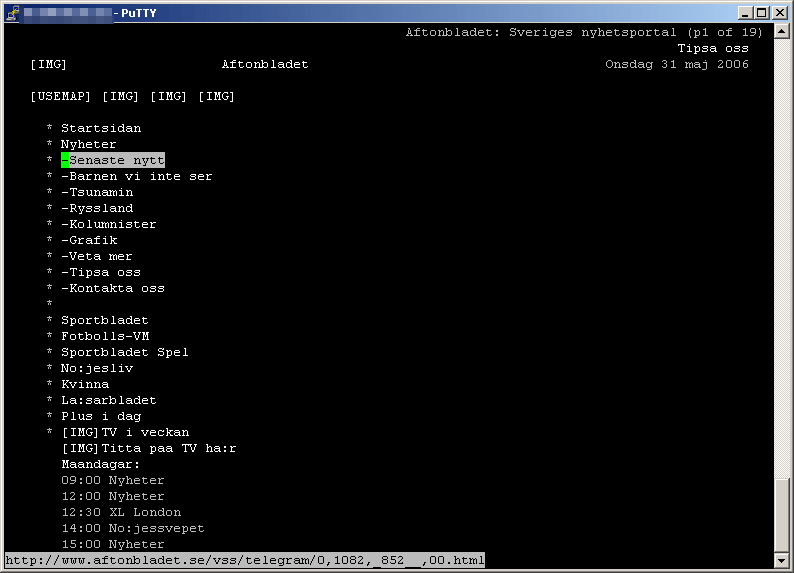Select the [USEMAP] image link
Screen dimensions: 794x573
(61, 96)
